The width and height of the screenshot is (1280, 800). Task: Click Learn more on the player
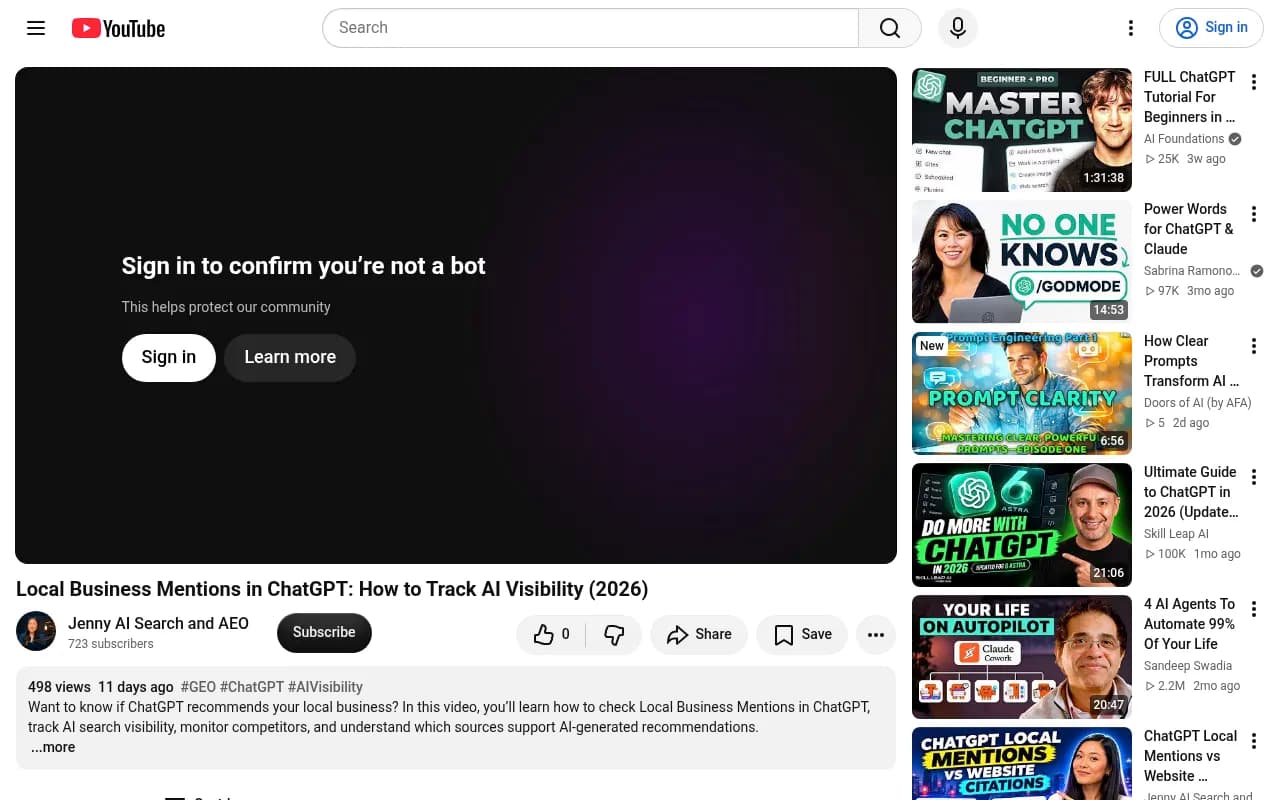pos(290,357)
